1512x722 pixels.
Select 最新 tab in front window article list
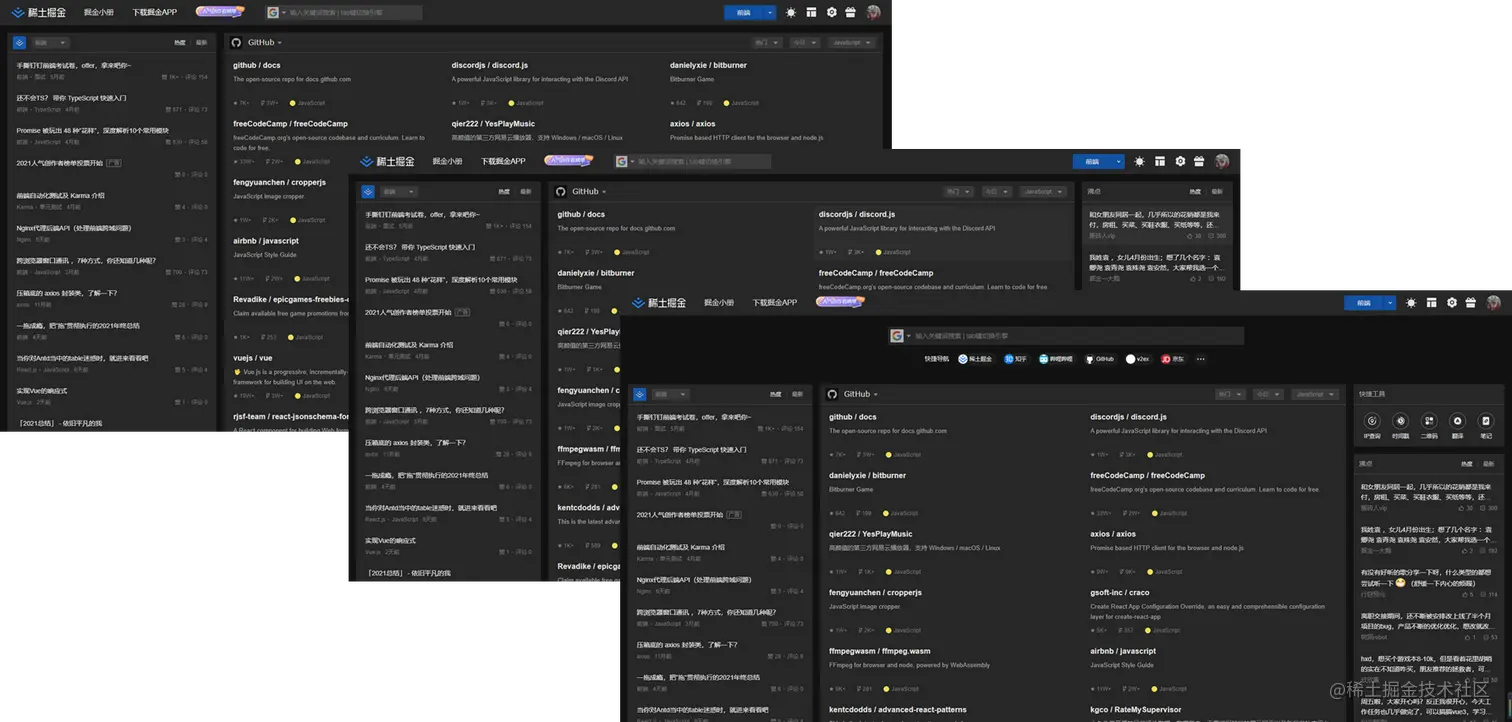[x=797, y=394]
